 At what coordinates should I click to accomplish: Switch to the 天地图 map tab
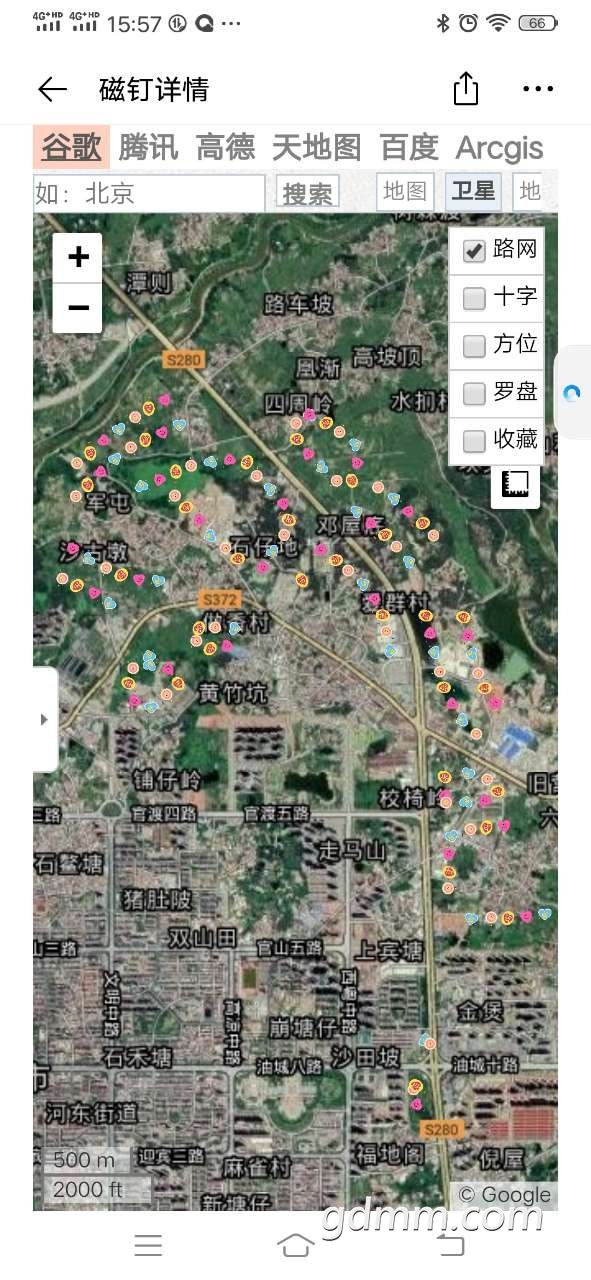pos(316,147)
